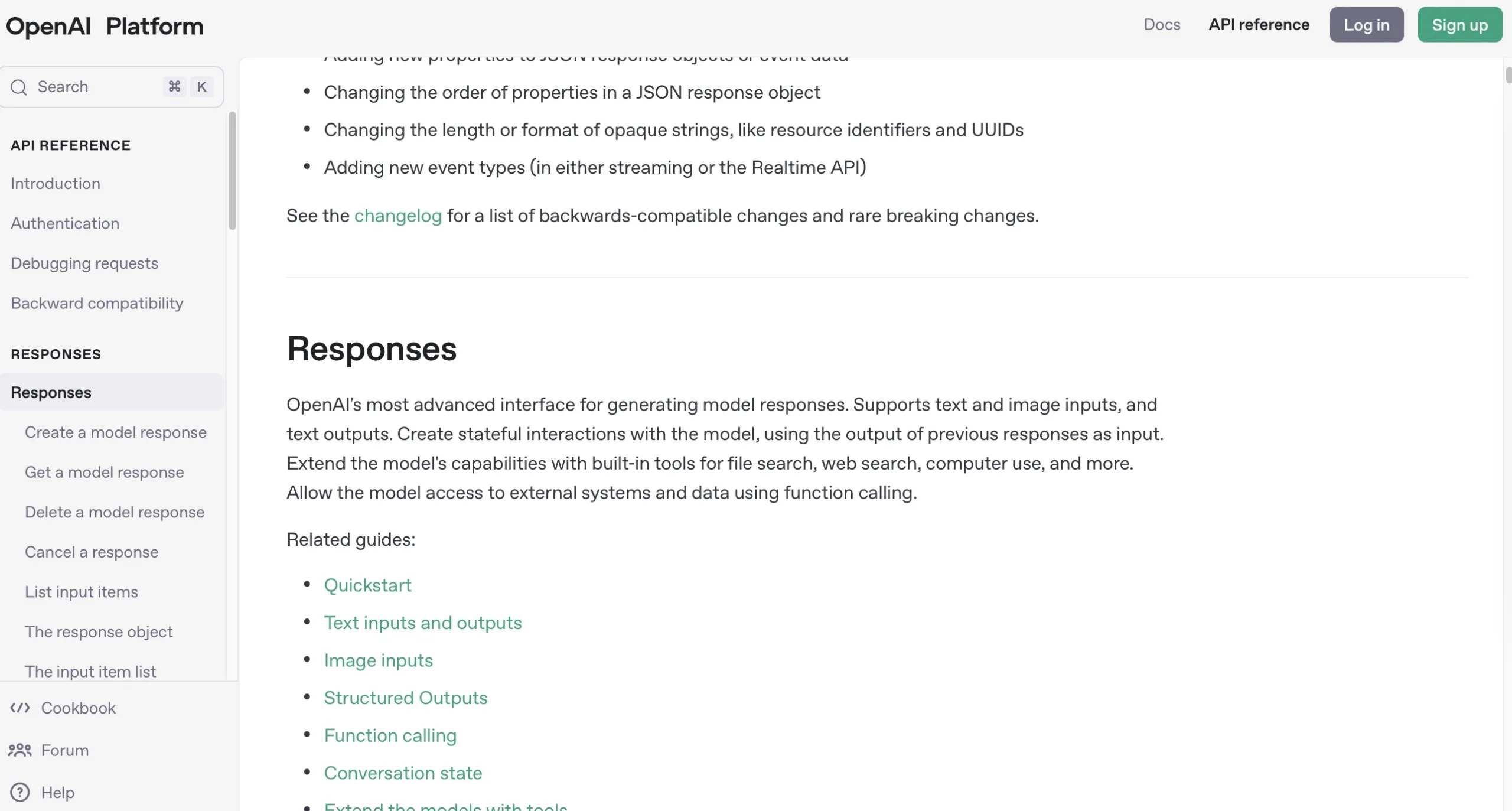Viewport: 1512px width, 811px height.
Task: Open Cancel a response item
Action: click(x=92, y=552)
